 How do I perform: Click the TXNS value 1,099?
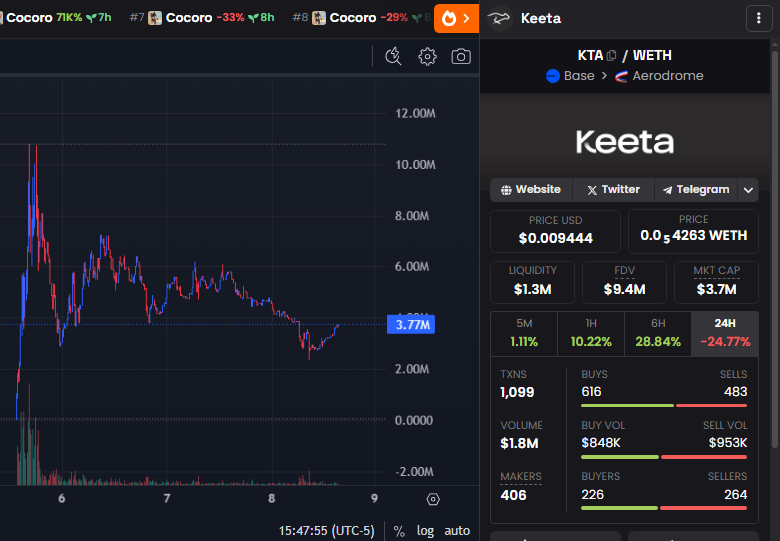pyautogui.click(x=517, y=392)
